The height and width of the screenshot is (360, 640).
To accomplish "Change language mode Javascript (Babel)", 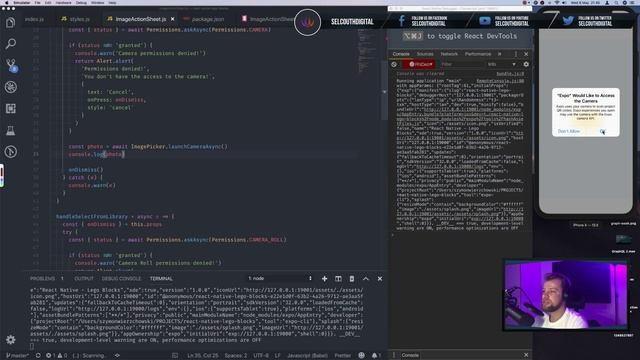I will click(x=307, y=356).
